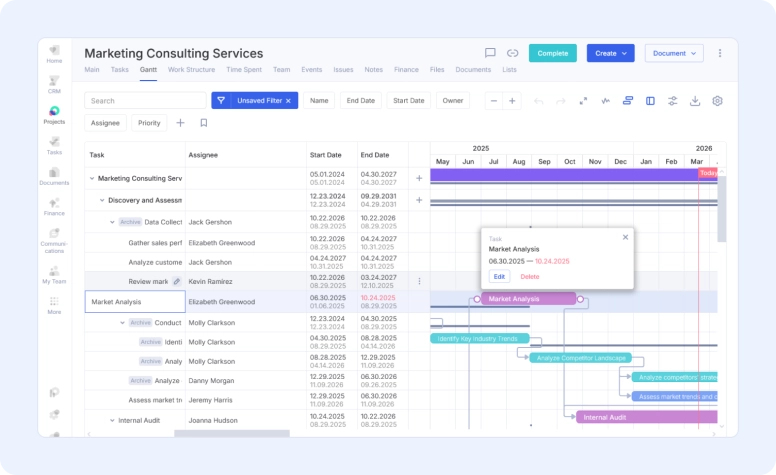776x475 pixels.
Task: Click the Internal Audit Gantt bar
Action: (x=646, y=417)
